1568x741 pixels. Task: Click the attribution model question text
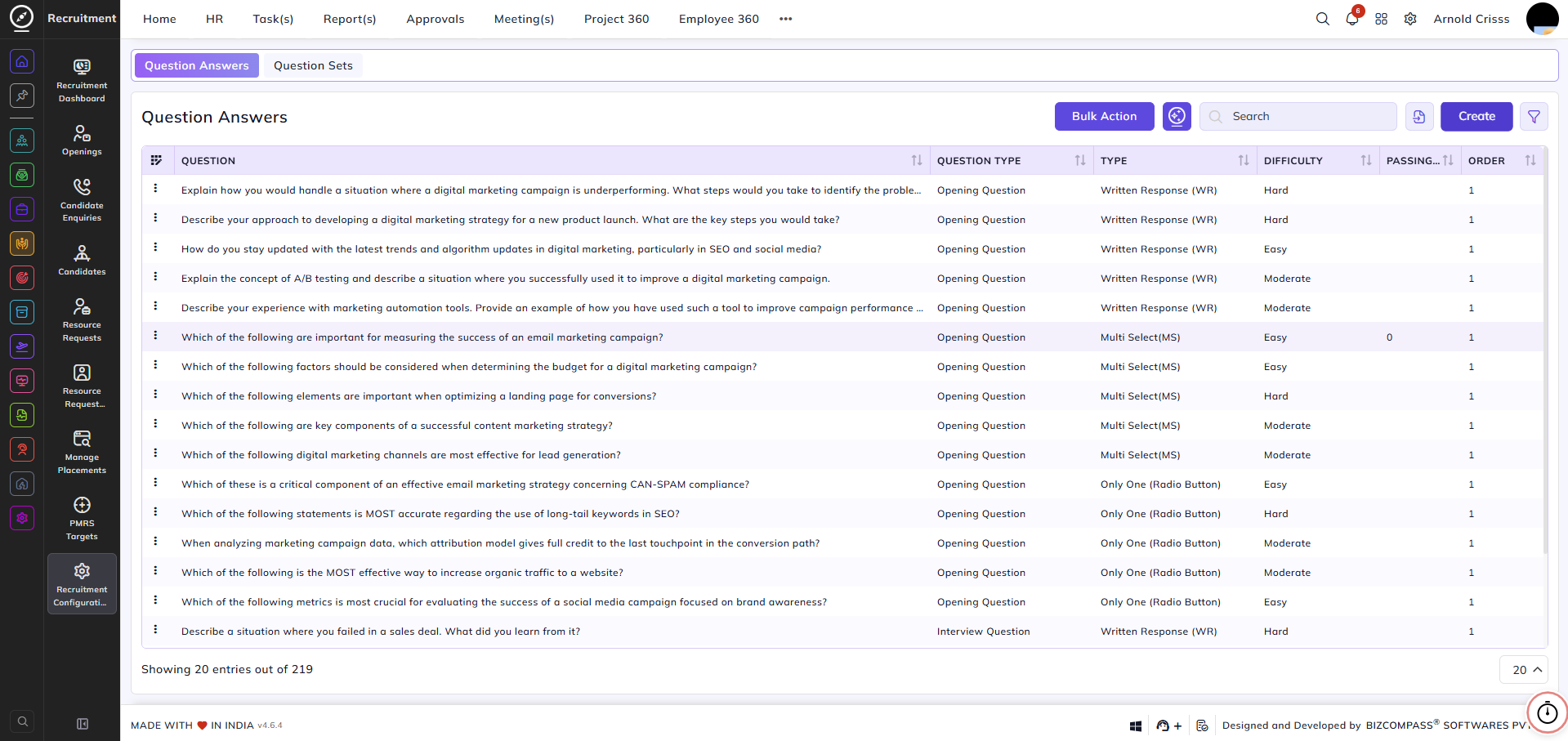500,543
